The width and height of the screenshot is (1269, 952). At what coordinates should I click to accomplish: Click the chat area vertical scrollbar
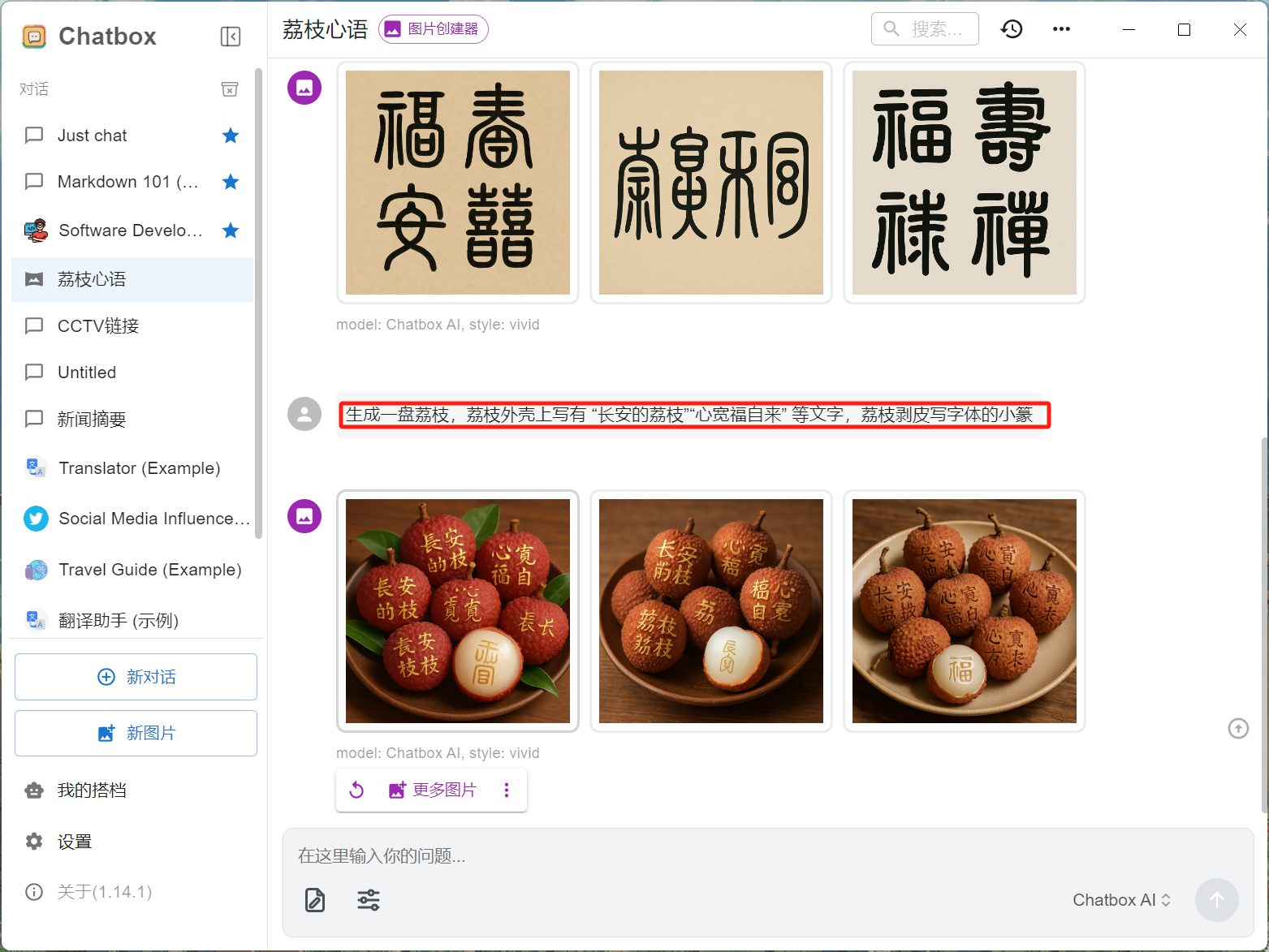(1264, 625)
